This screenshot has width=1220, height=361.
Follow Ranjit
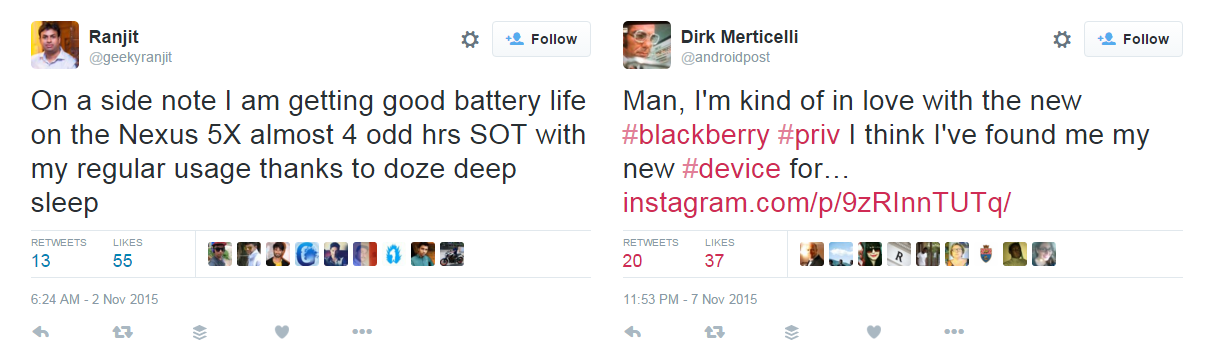541,39
